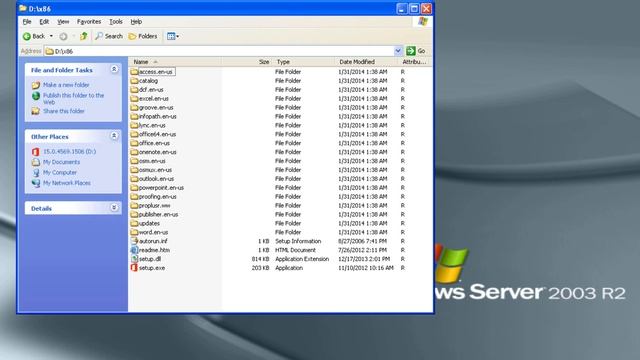Select the osm.en-us folder icon

tap(134, 161)
